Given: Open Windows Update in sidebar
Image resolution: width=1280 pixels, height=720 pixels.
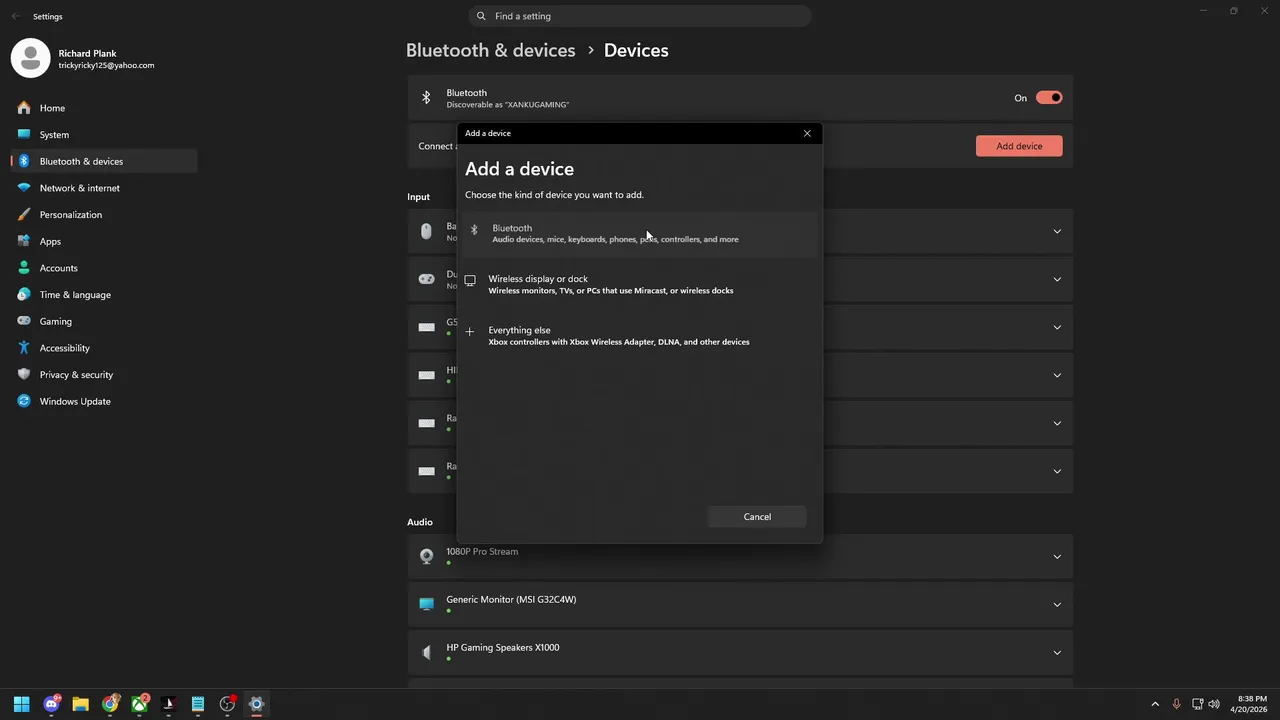Looking at the screenshot, I should click(x=75, y=401).
